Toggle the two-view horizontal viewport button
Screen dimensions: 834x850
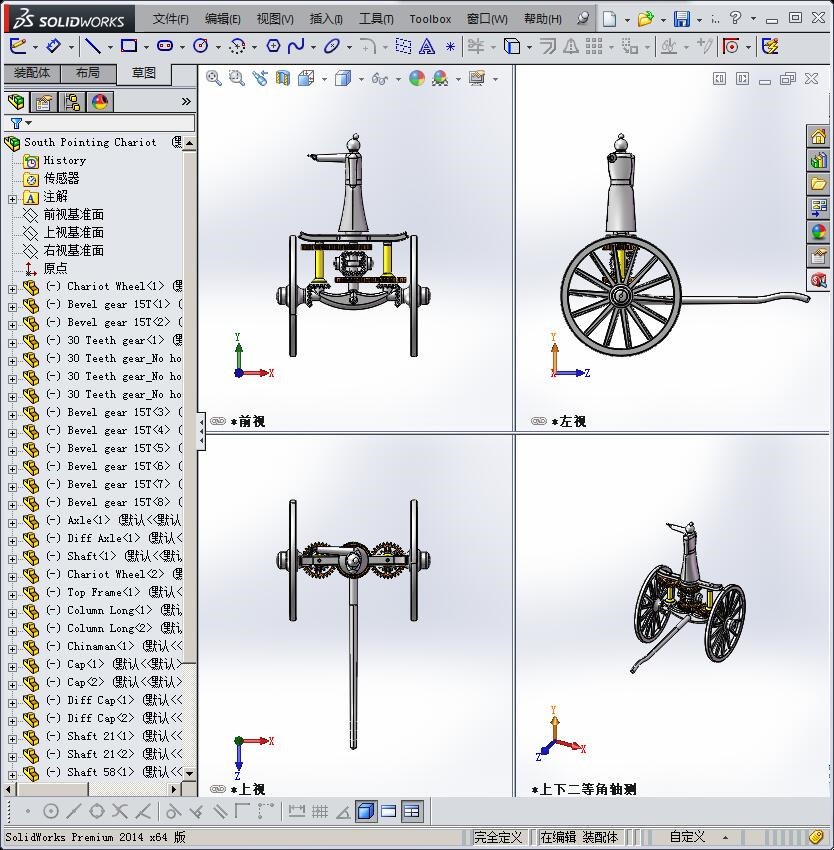pyautogui.click(x=389, y=811)
